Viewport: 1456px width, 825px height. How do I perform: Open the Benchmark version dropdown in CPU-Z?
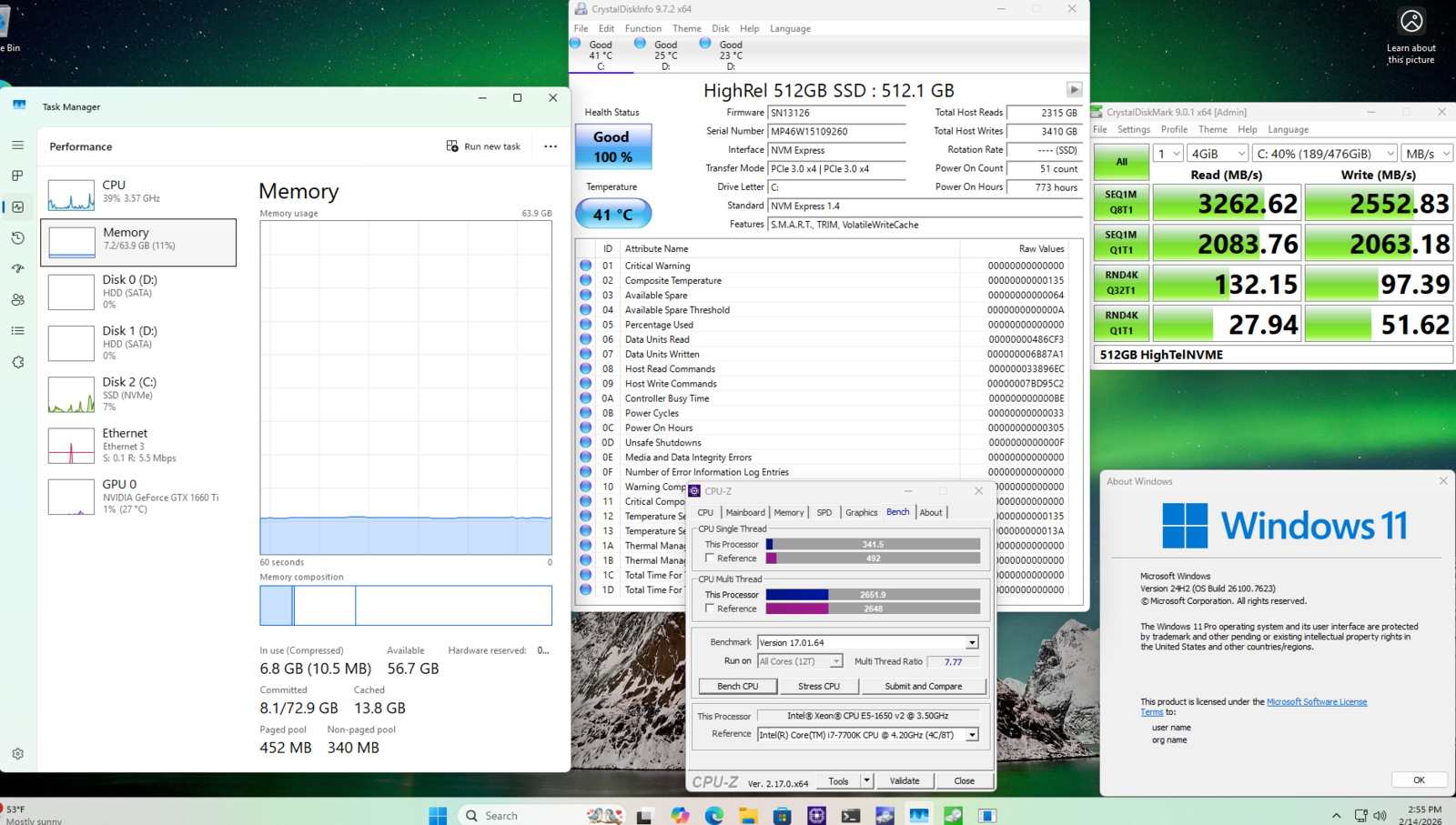(972, 642)
